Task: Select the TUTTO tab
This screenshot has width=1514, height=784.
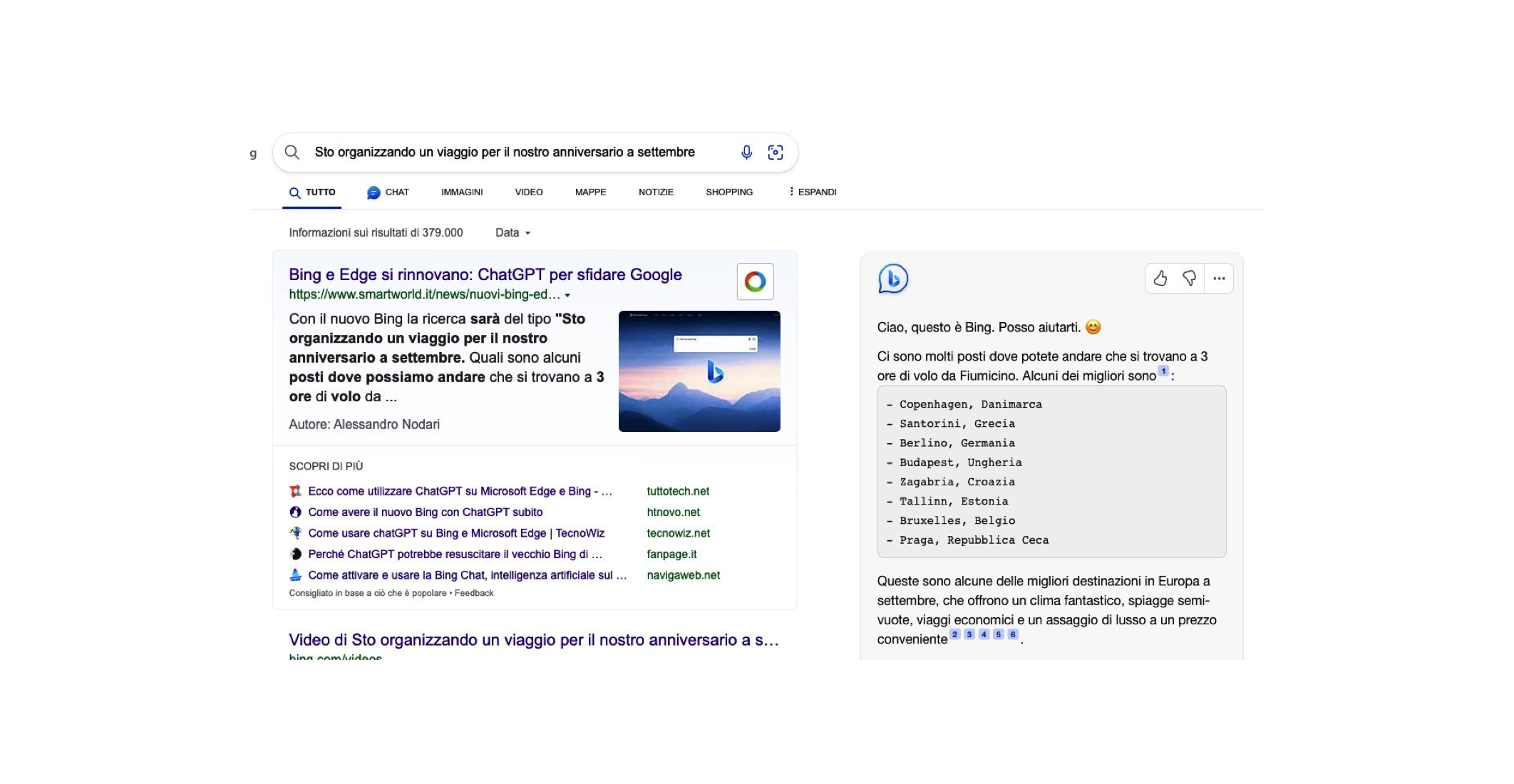Action: coord(311,192)
